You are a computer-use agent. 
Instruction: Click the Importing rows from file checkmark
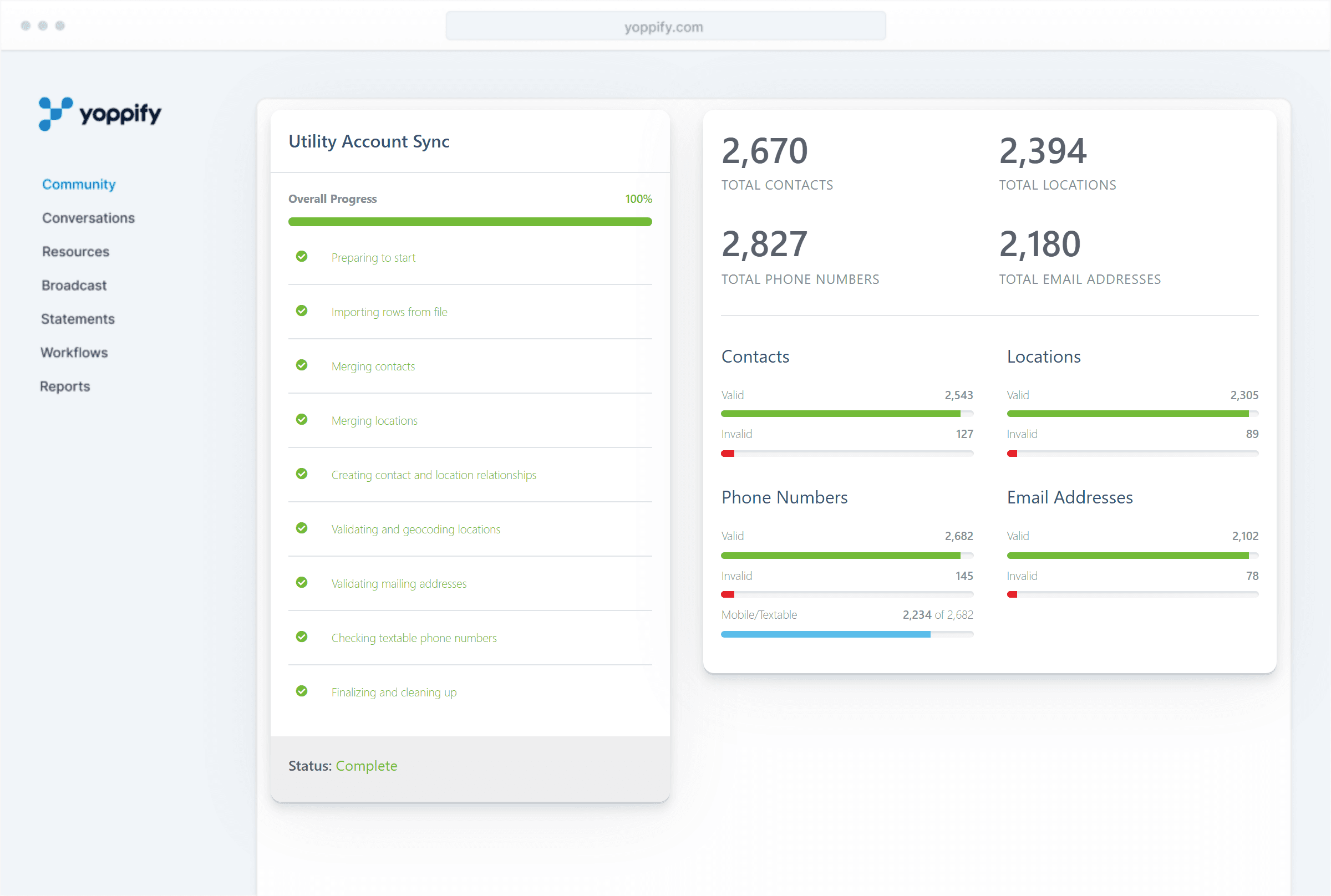[302, 311]
